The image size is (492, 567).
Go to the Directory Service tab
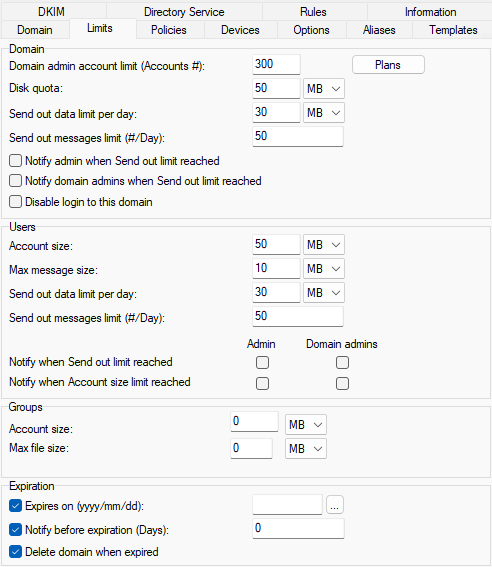(x=184, y=12)
